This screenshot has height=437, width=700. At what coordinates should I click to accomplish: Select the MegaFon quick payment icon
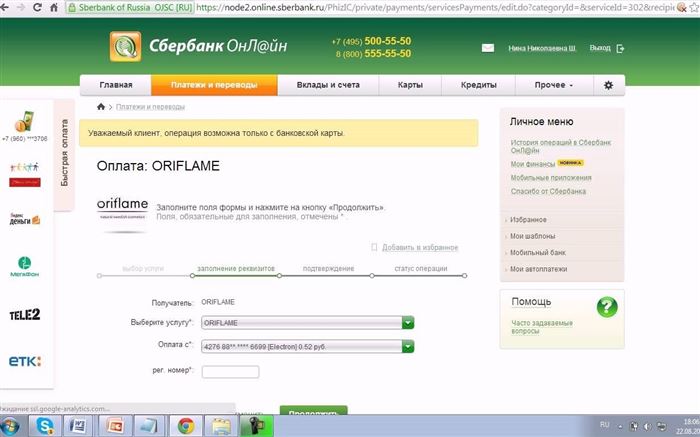25,267
